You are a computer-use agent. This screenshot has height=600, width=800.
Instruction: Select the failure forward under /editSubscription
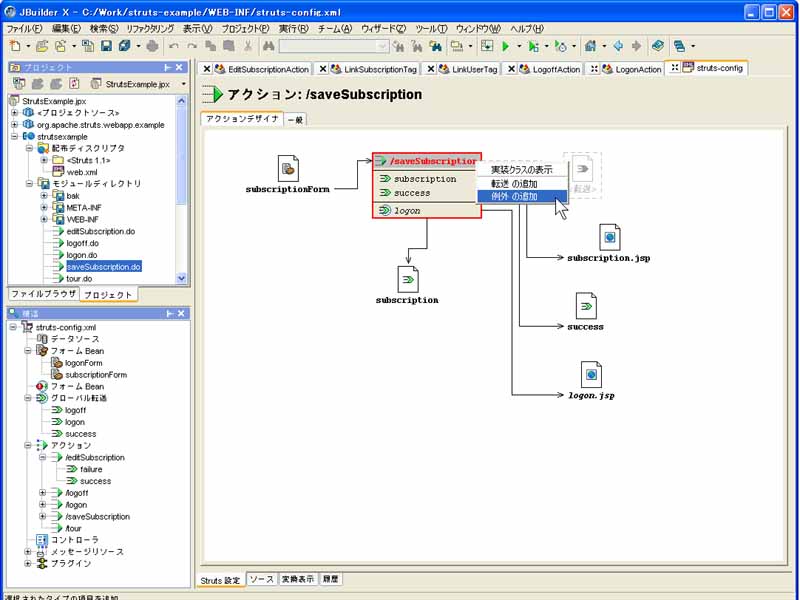(91, 469)
